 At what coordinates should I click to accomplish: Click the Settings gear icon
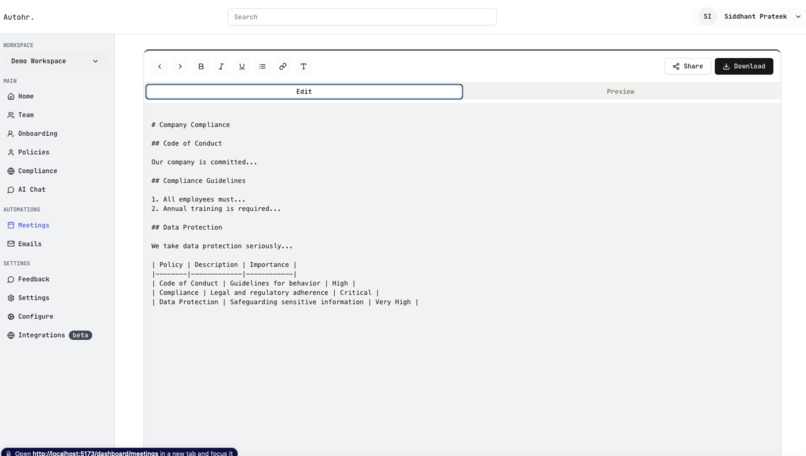11,298
